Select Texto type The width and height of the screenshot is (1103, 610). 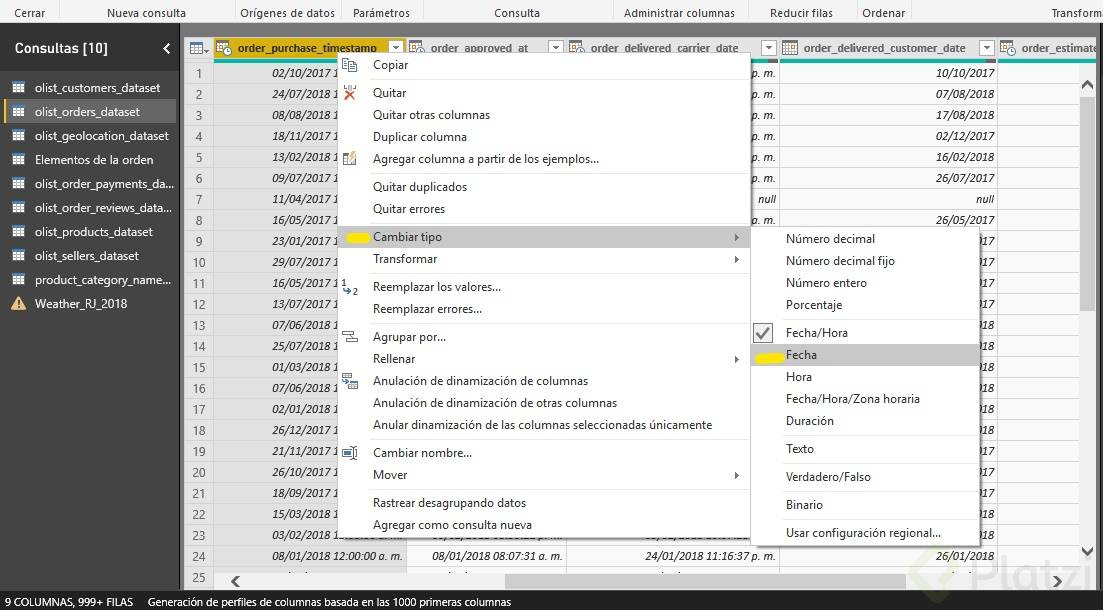click(x=800, y=448)
